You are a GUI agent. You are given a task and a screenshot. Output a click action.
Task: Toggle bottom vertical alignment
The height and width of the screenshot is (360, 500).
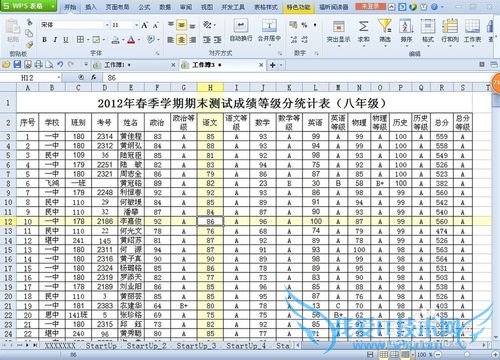point(193,26)
